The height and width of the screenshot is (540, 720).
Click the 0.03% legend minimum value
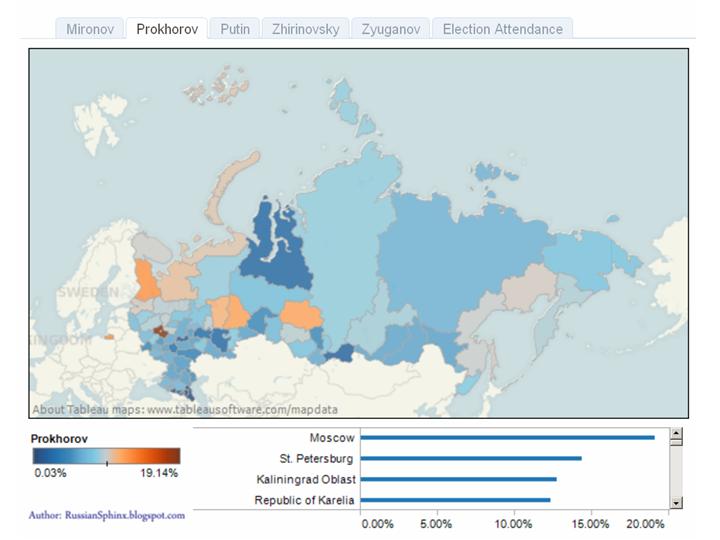[x=51, y=473]
